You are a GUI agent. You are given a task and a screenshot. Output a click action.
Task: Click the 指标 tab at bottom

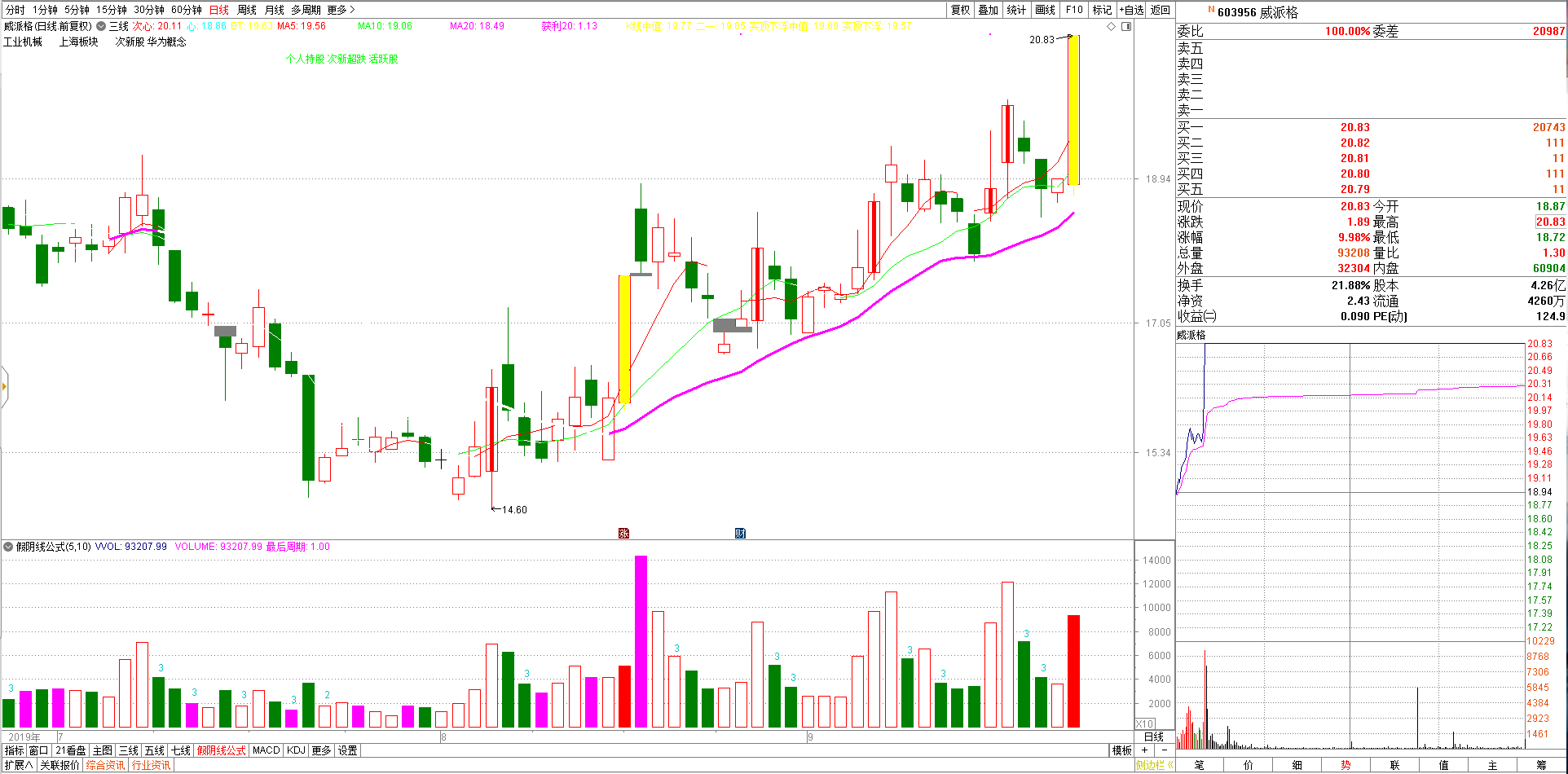[14, 750]
